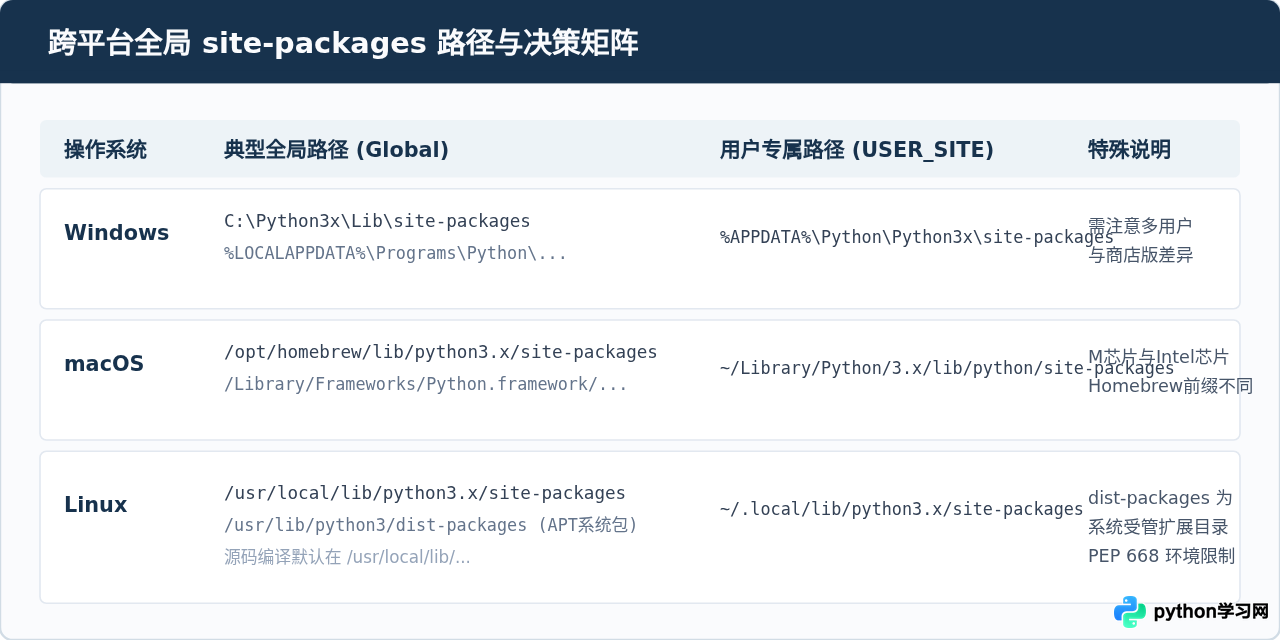This screenshot has height=640, width=1280.
Task: Click the note 'PEP 668 环境限制'
Action: point(1161,555)
